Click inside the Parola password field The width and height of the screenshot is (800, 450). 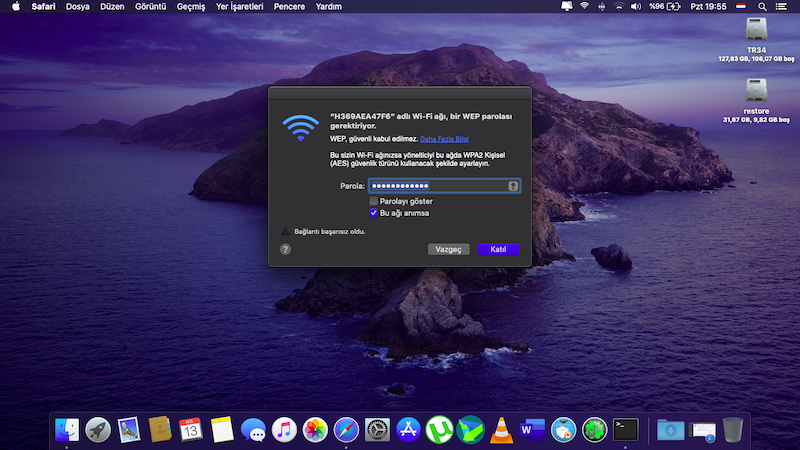click(437, 185)
